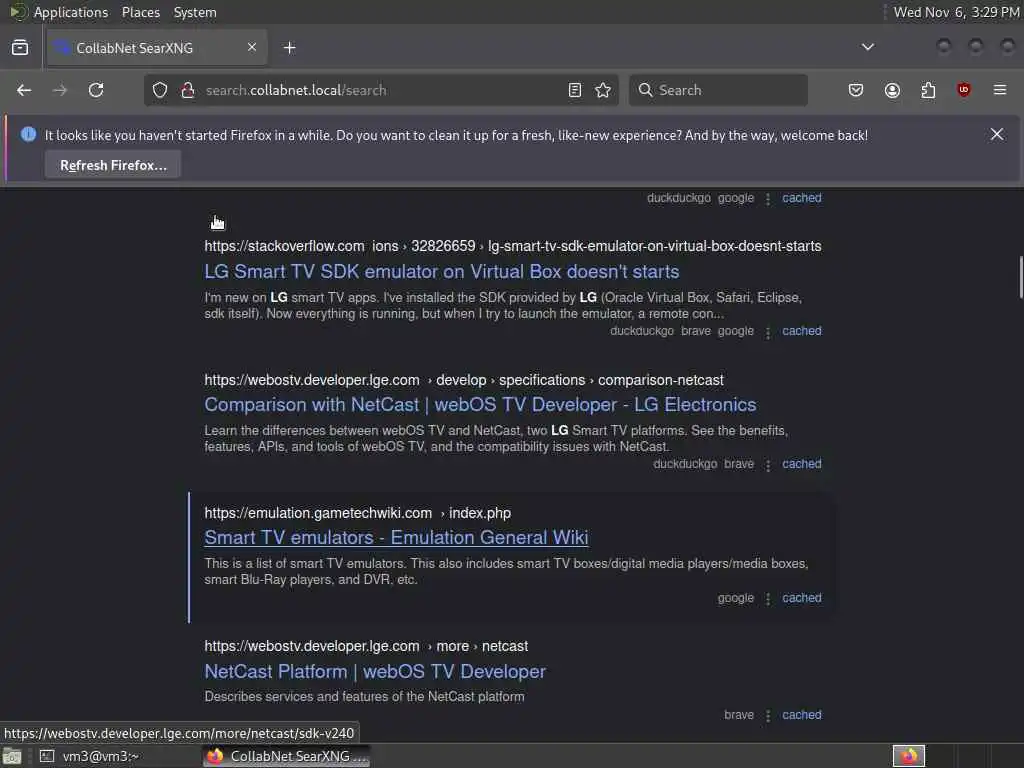
Task: Open Comparison with NetCast webOS TV link
Action: [480, 405]
